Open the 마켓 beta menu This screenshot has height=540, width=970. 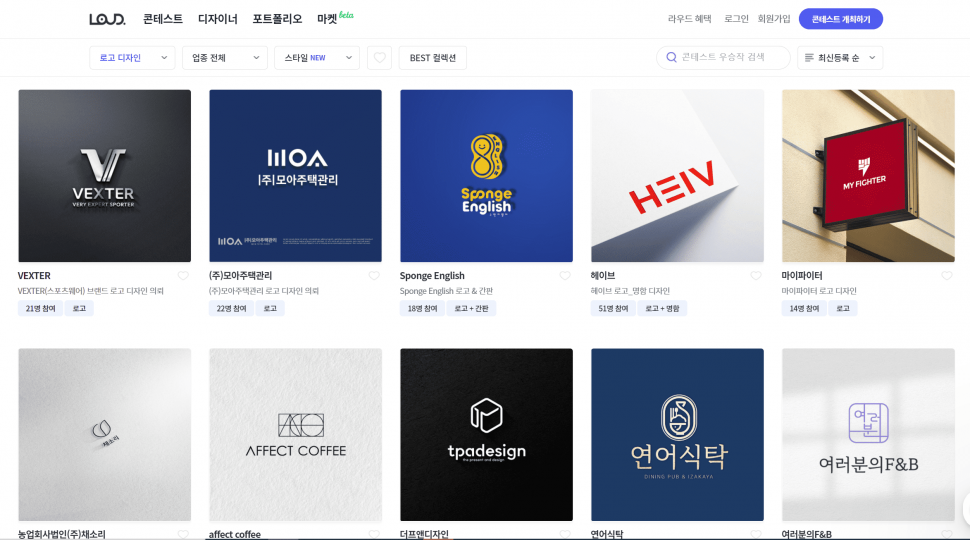coord(335,18)
